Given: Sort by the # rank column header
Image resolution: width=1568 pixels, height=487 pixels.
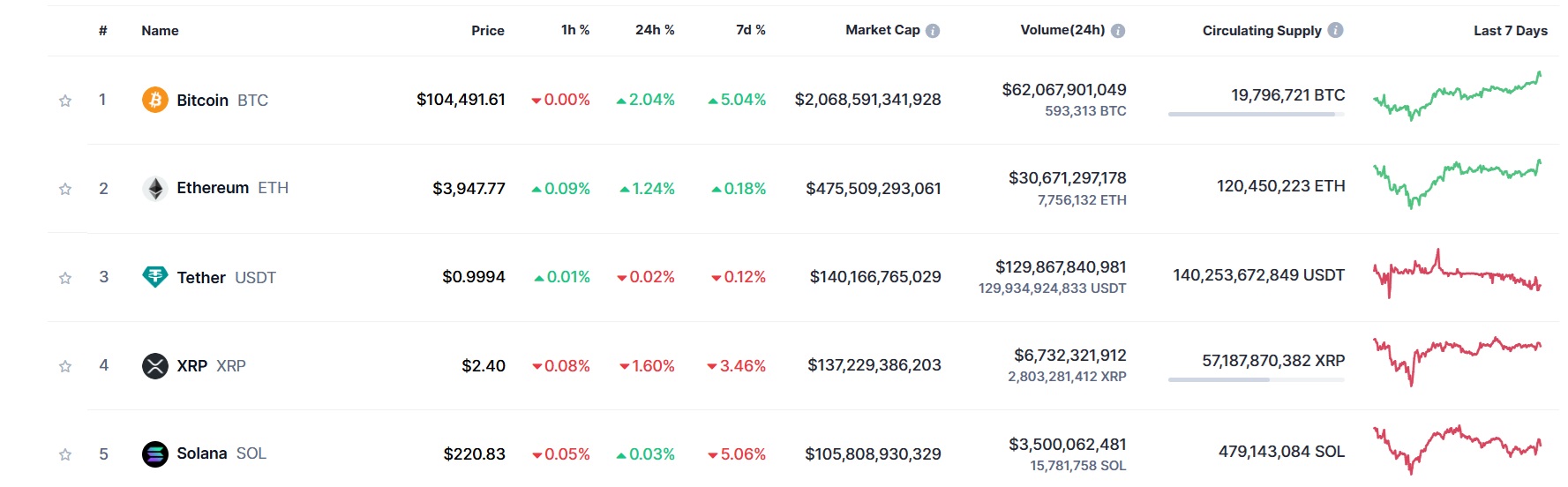Looking at the screenshot, I should point(103,30).
